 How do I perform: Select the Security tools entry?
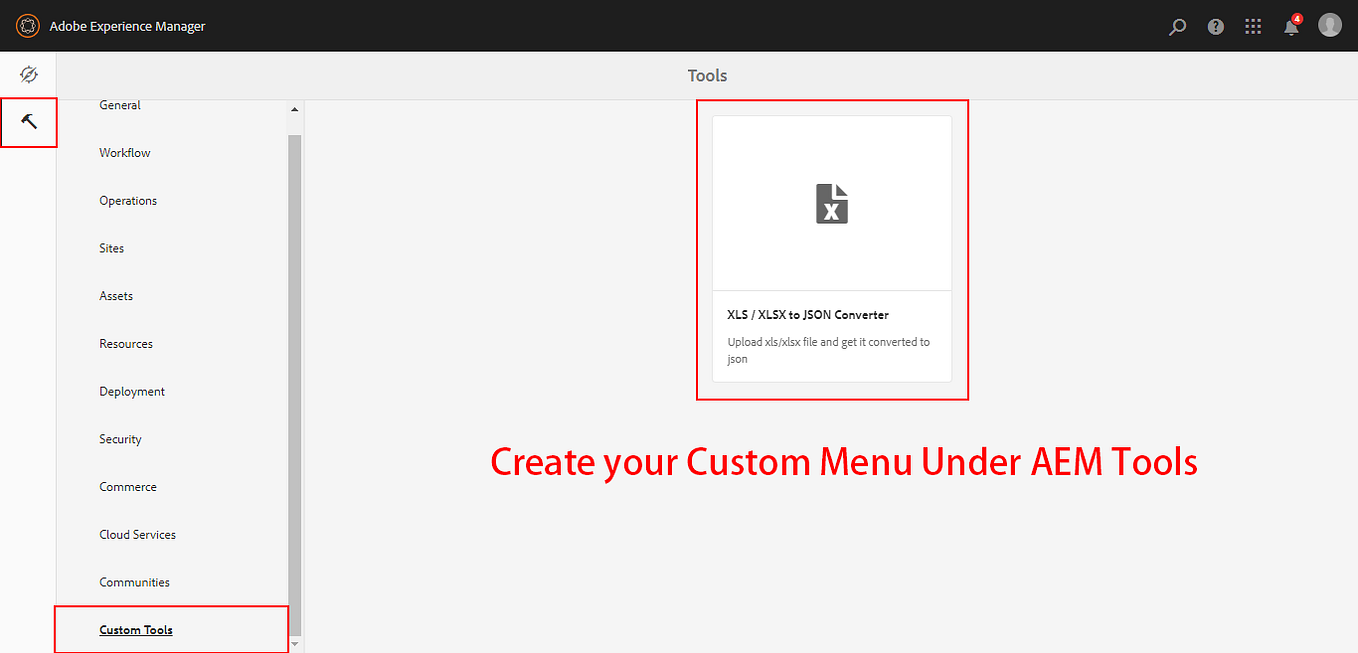tap(120, 438)
